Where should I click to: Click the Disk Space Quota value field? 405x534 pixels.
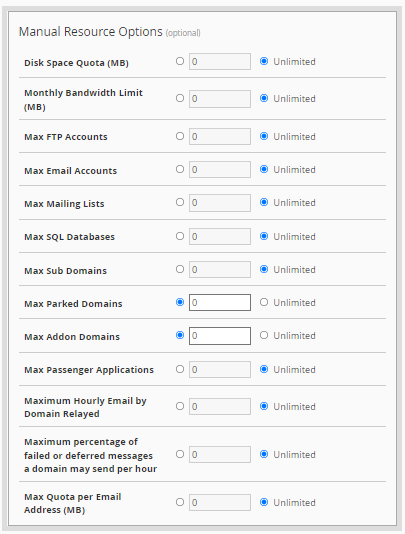(220, 62)
